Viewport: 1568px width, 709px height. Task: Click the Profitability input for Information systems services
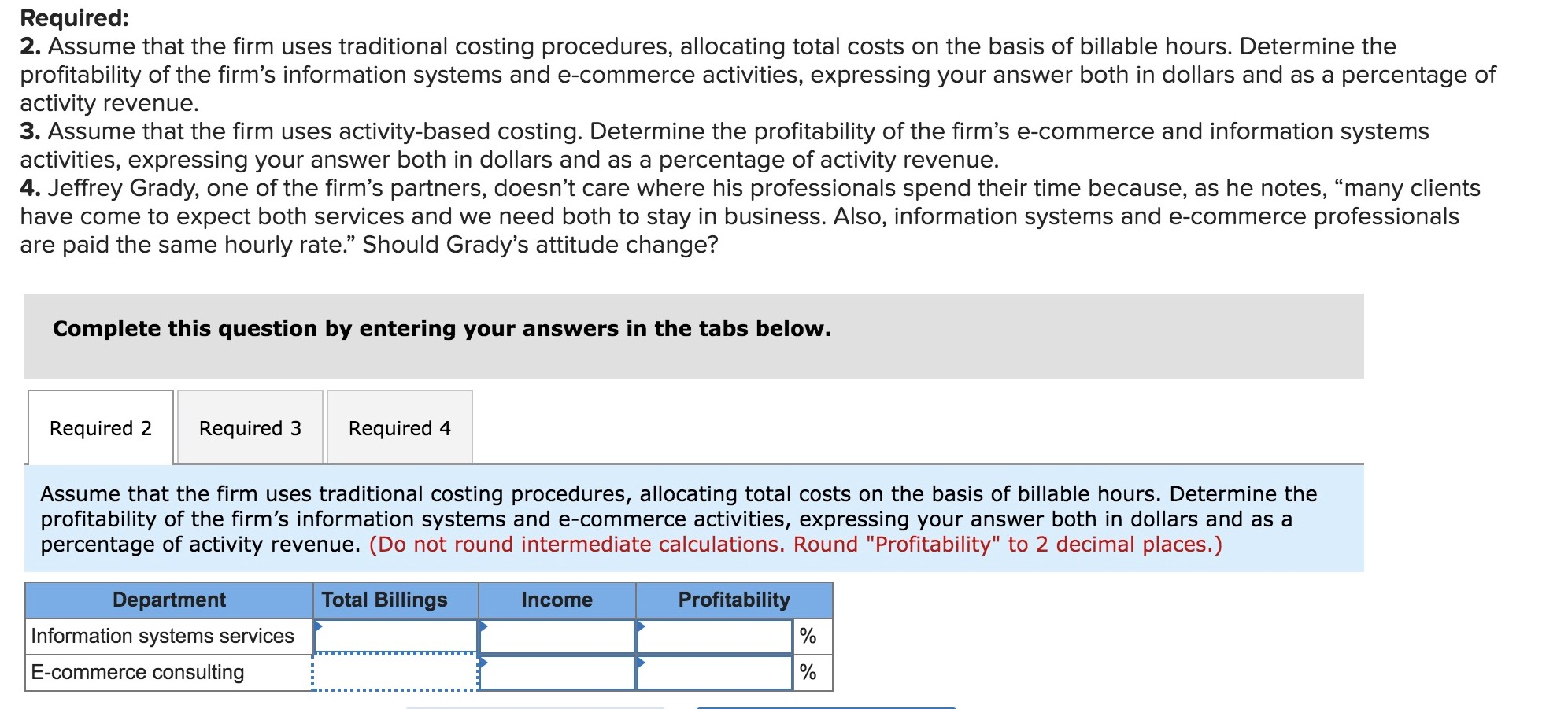(x=713, y=636)
